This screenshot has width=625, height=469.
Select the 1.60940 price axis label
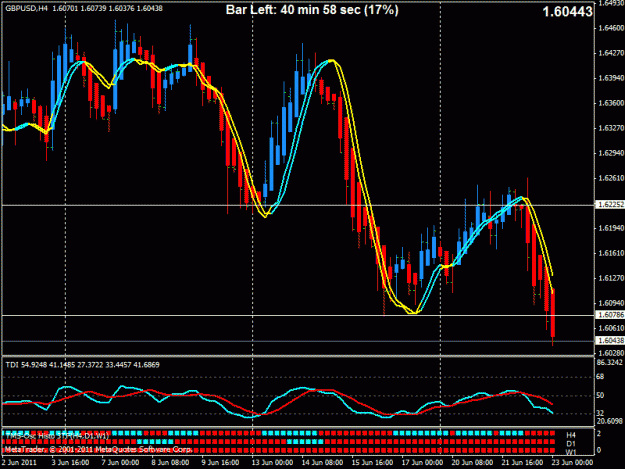pyautogui.click(x=611, y=303)
